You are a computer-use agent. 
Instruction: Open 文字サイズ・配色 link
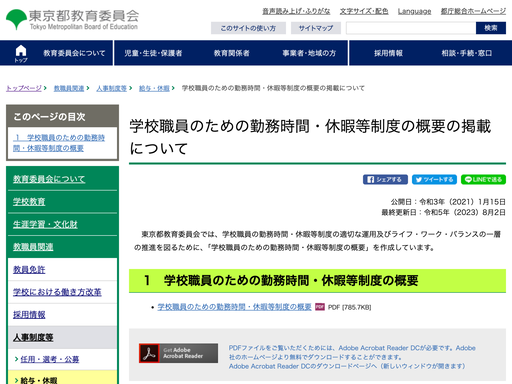[x=364, y=11]
